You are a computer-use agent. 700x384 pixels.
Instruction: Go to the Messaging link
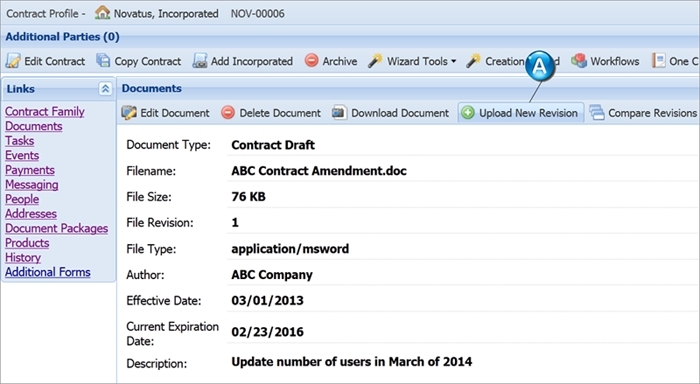click(x=31, y=184)
